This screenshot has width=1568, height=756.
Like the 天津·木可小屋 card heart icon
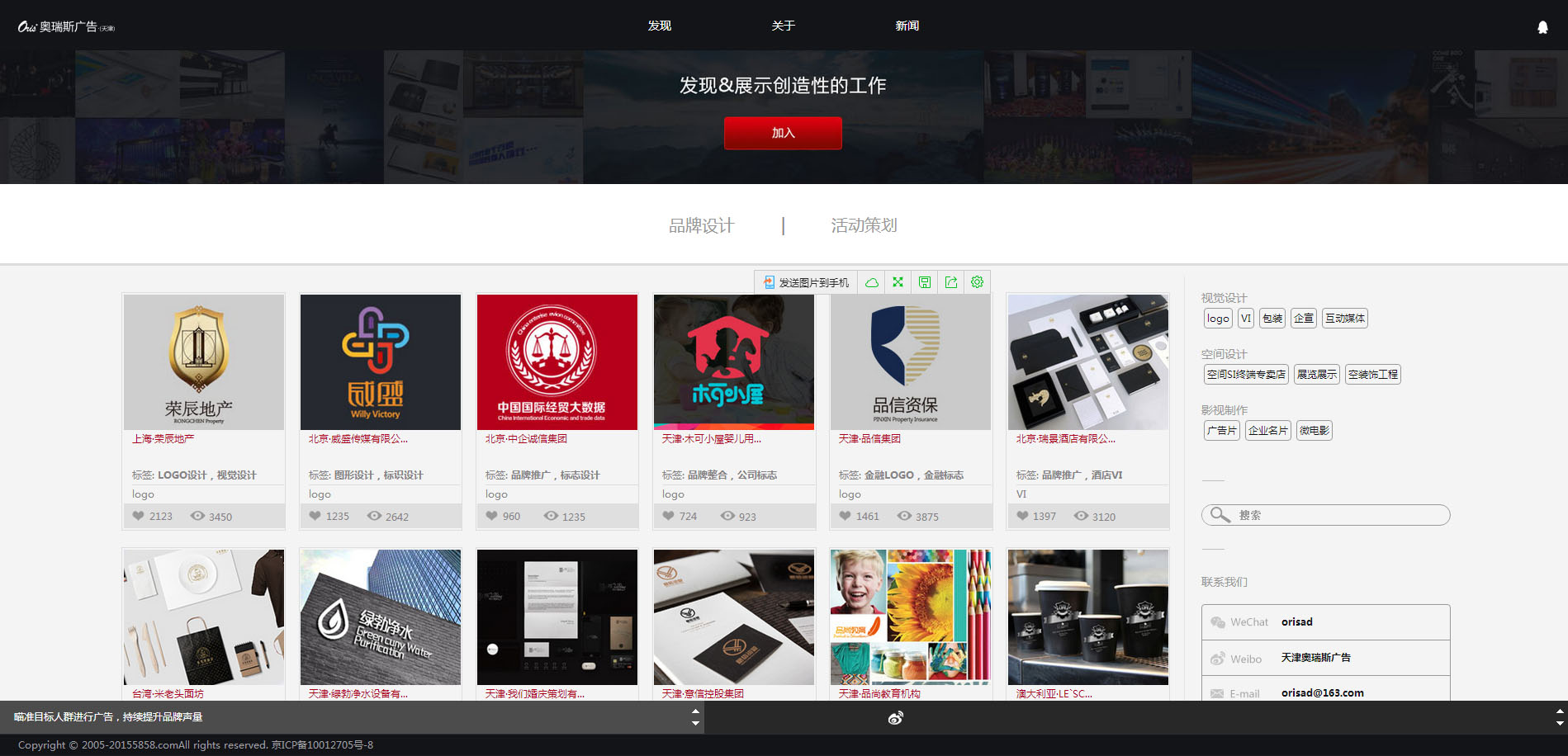click(x=668, y=516)
